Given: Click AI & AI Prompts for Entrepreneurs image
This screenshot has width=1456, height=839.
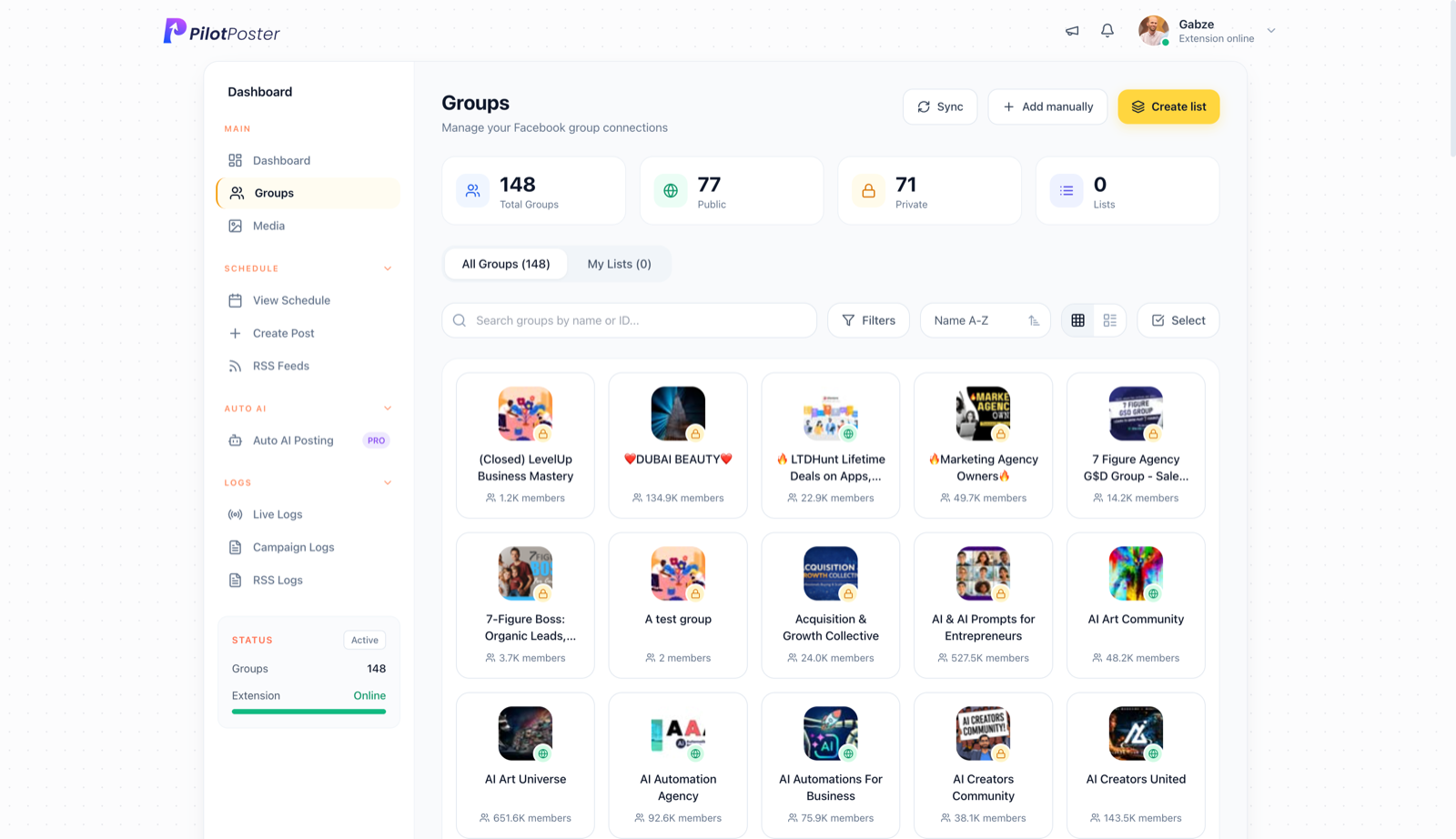Looking at the screenshot, I should (x=983, y=573).
